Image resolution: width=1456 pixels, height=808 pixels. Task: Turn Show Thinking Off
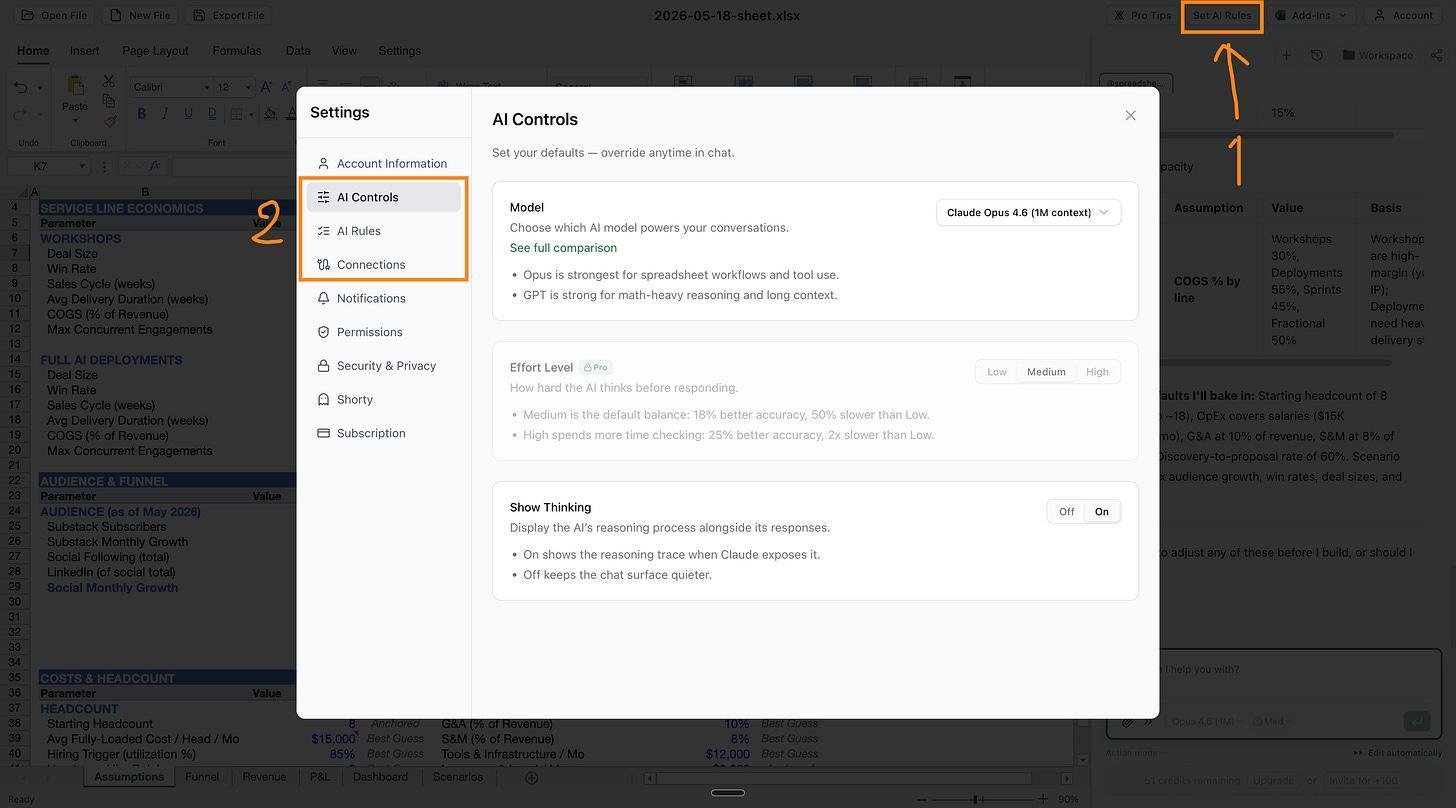(1067, 512)
